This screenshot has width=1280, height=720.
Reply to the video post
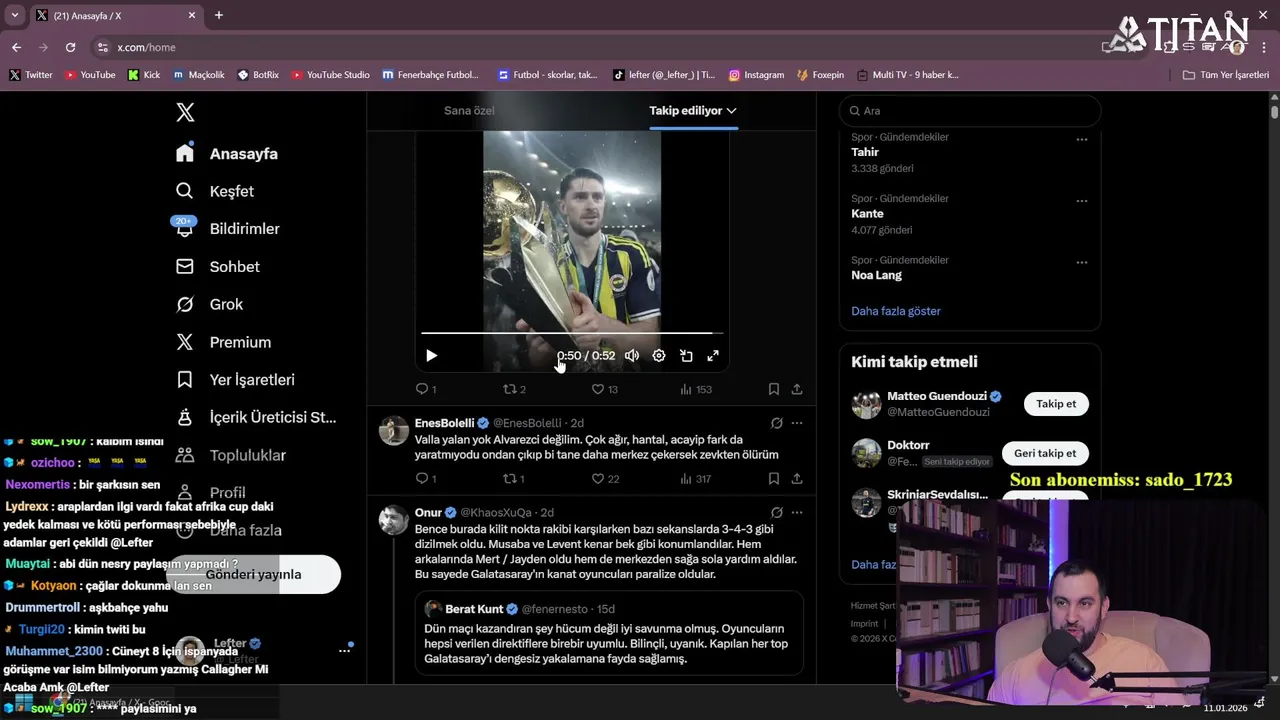click(x=426, y=389)
